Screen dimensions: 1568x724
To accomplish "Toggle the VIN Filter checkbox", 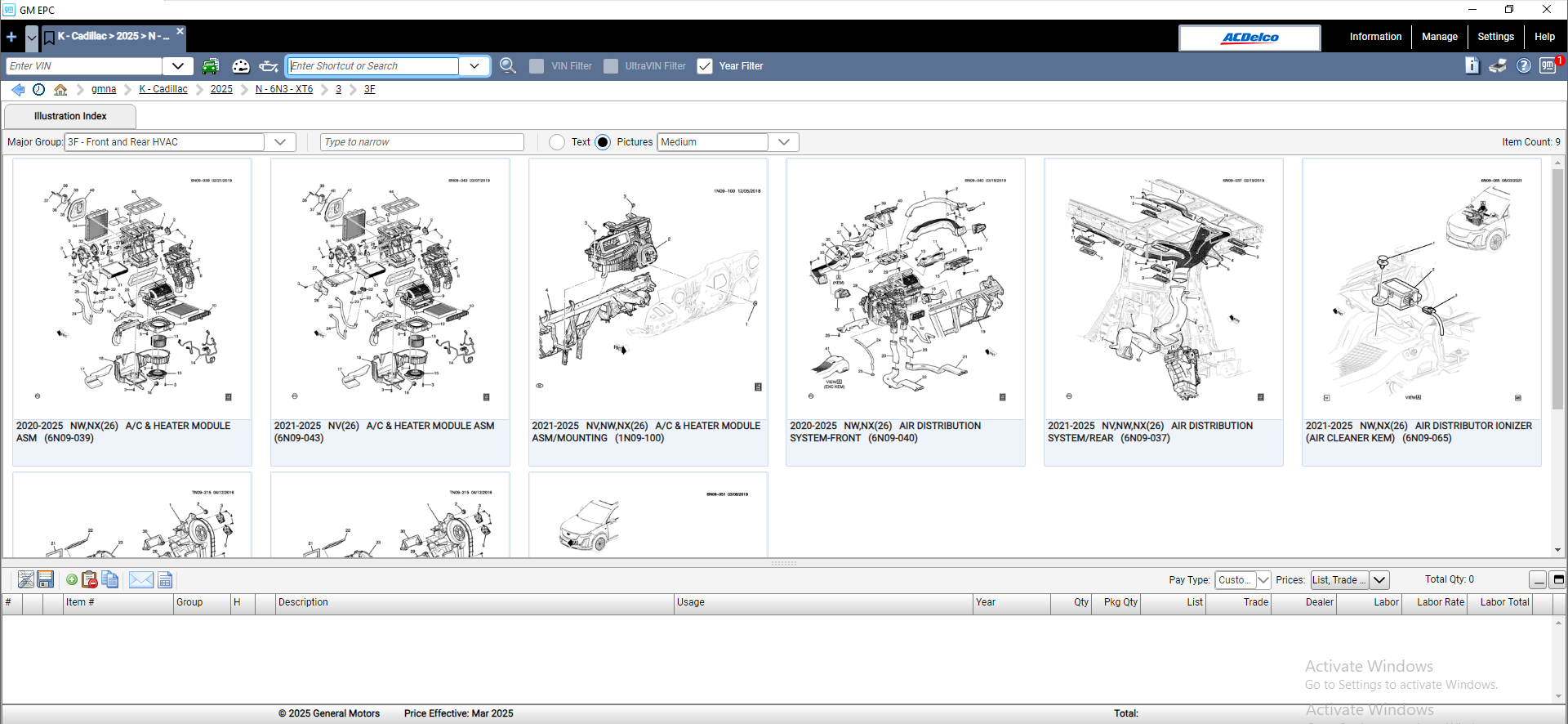I will [537, 66].
